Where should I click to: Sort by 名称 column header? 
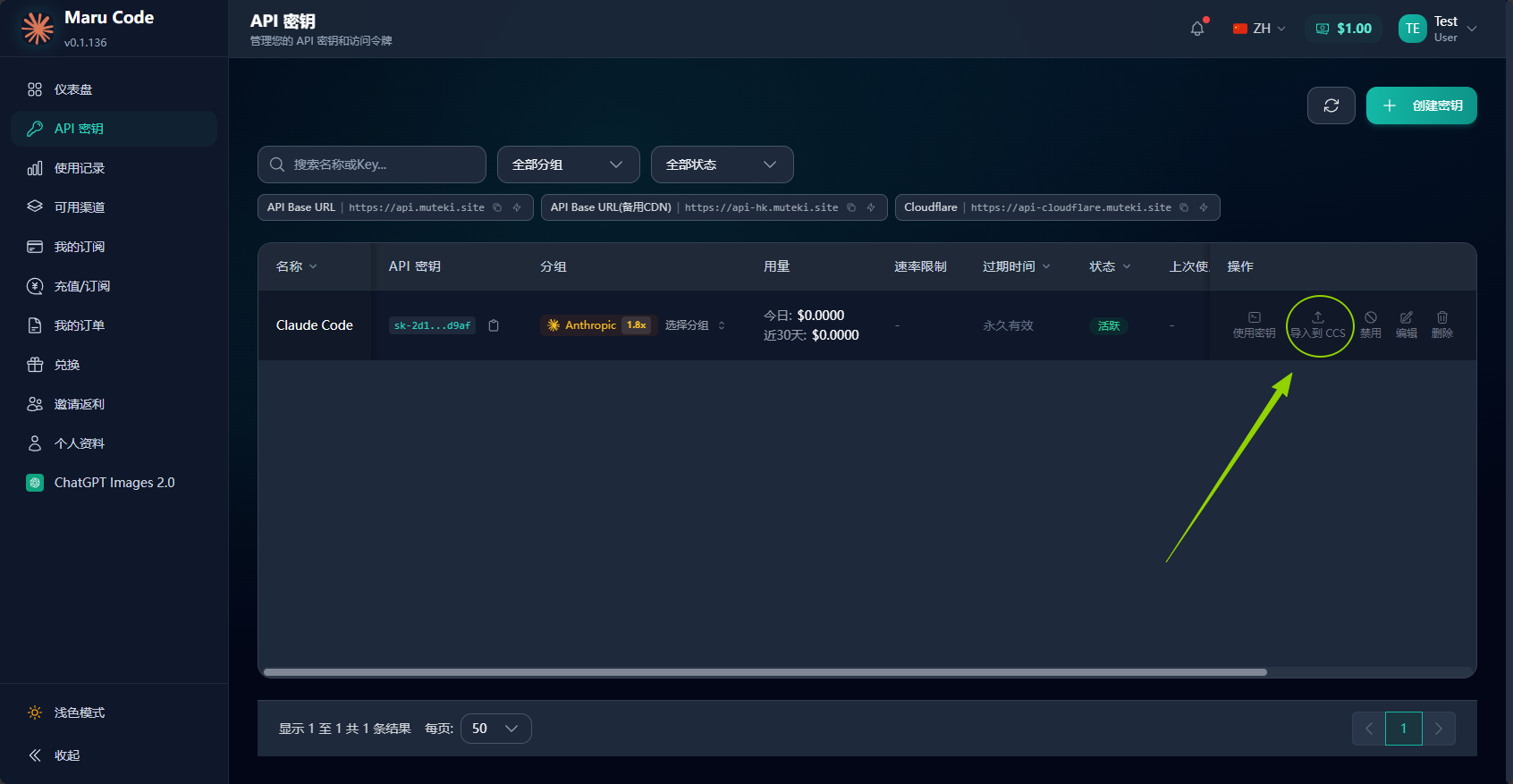pyautogui.click(x=297, y=266)
